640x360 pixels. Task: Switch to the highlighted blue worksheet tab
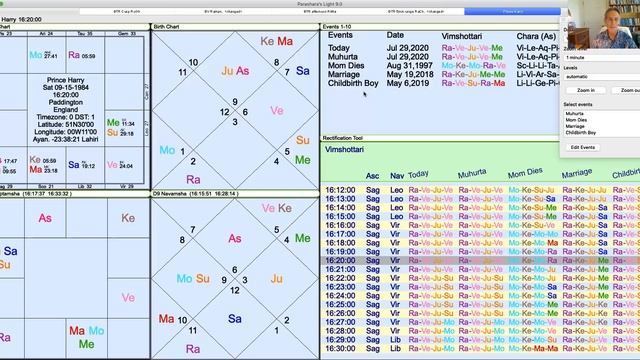click(512, 11)
